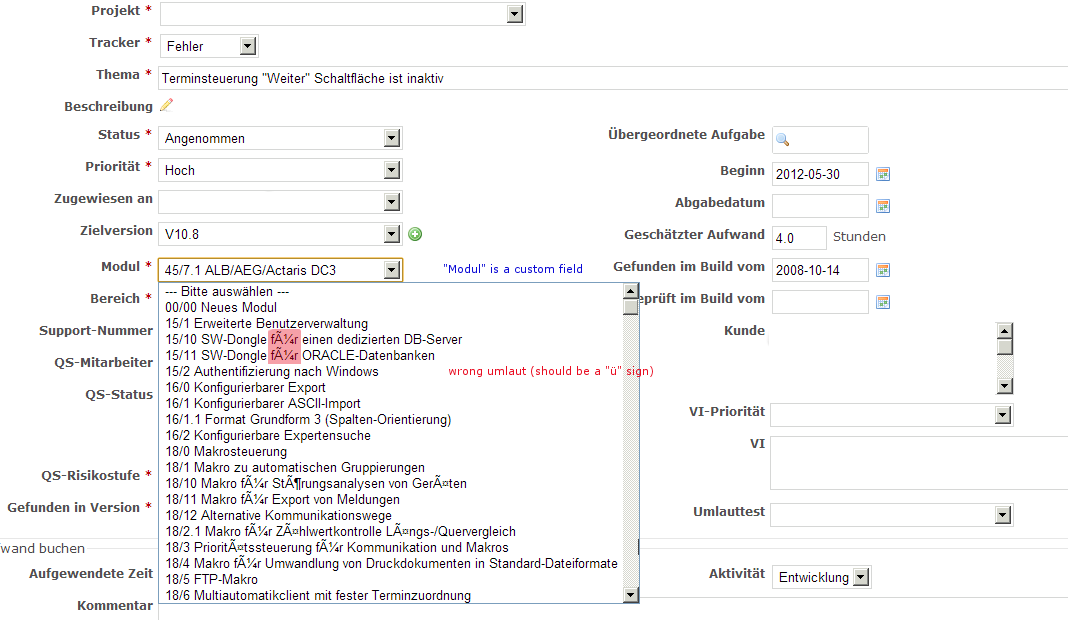Open the calendar picker for Abgabedatum
The width and height of the screenshot is (1068, 620).
(x=883, y=206)
